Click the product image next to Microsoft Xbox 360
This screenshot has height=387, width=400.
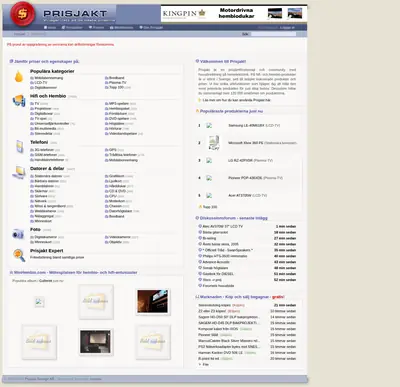tap(213, 143)
